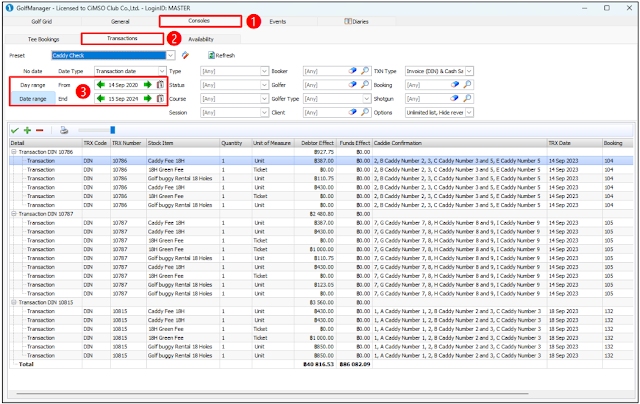This screenshot has height=404, width=640.
Task: Switch to the General tab
Action: (x=120, y=22)
